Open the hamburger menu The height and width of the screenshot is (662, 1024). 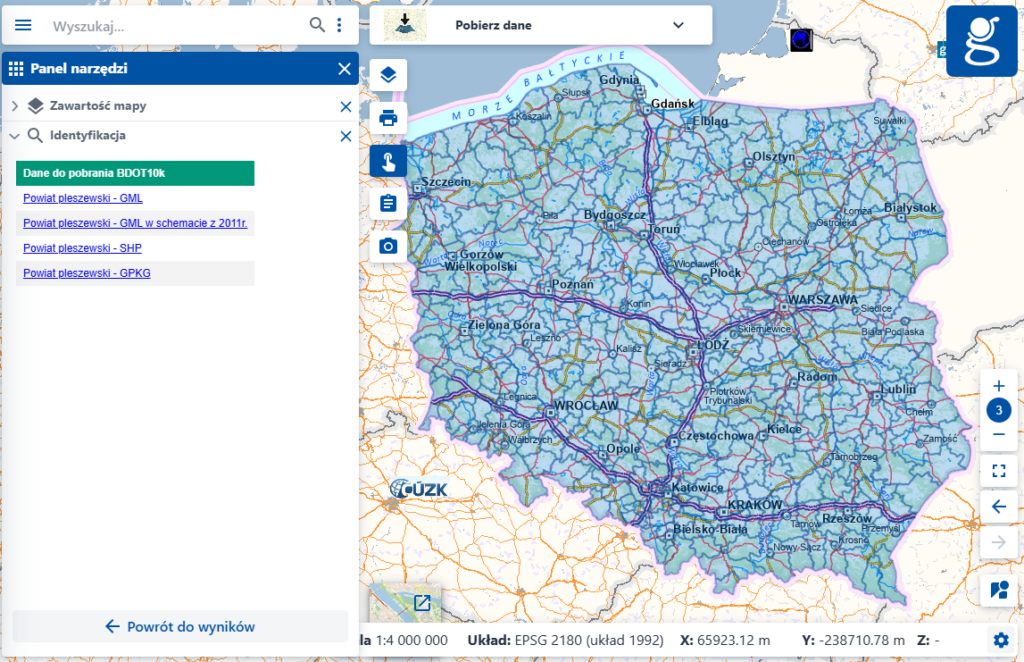click(22, 25)
